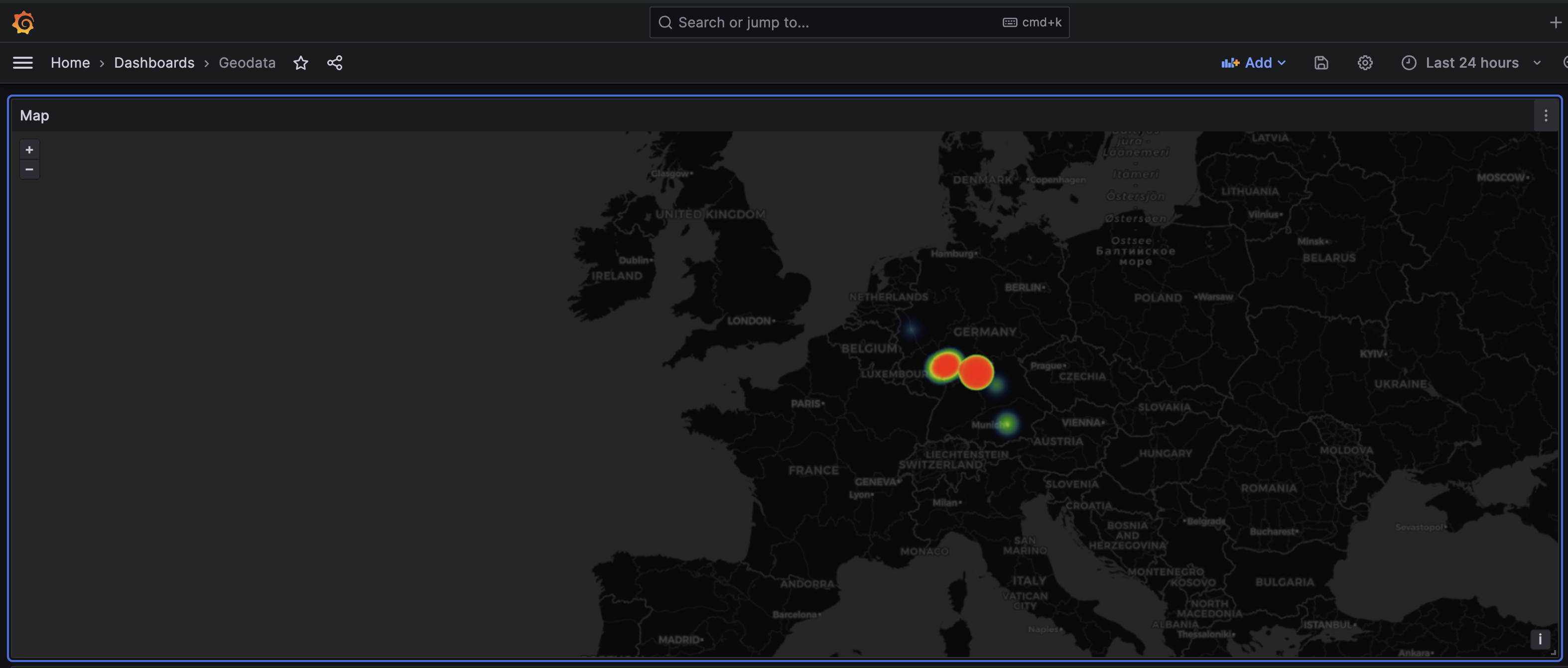This screenshot has height=668, width=1568.
Task: Save the dashboard with disk icon
Action: (1321, 63)
